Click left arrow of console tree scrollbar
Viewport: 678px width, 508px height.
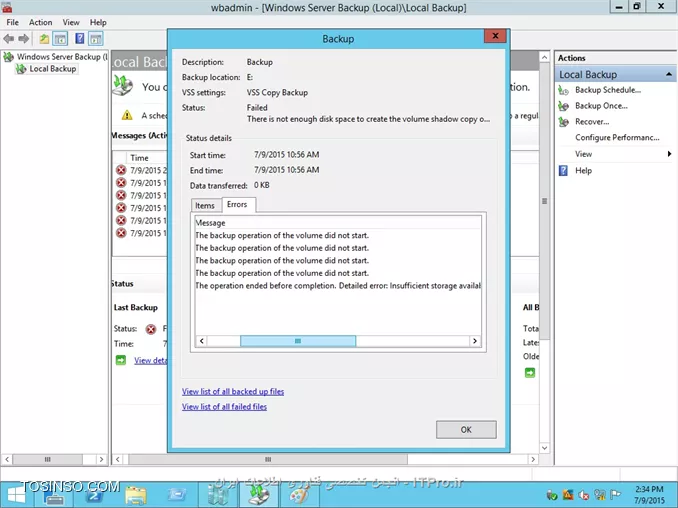point(6,459)
